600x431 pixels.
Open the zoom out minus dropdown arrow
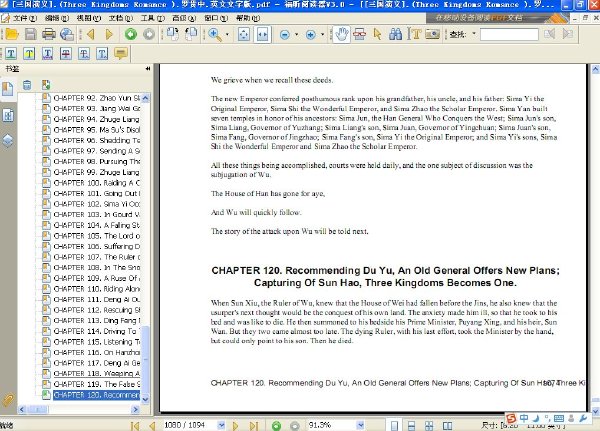coord(297,34)
